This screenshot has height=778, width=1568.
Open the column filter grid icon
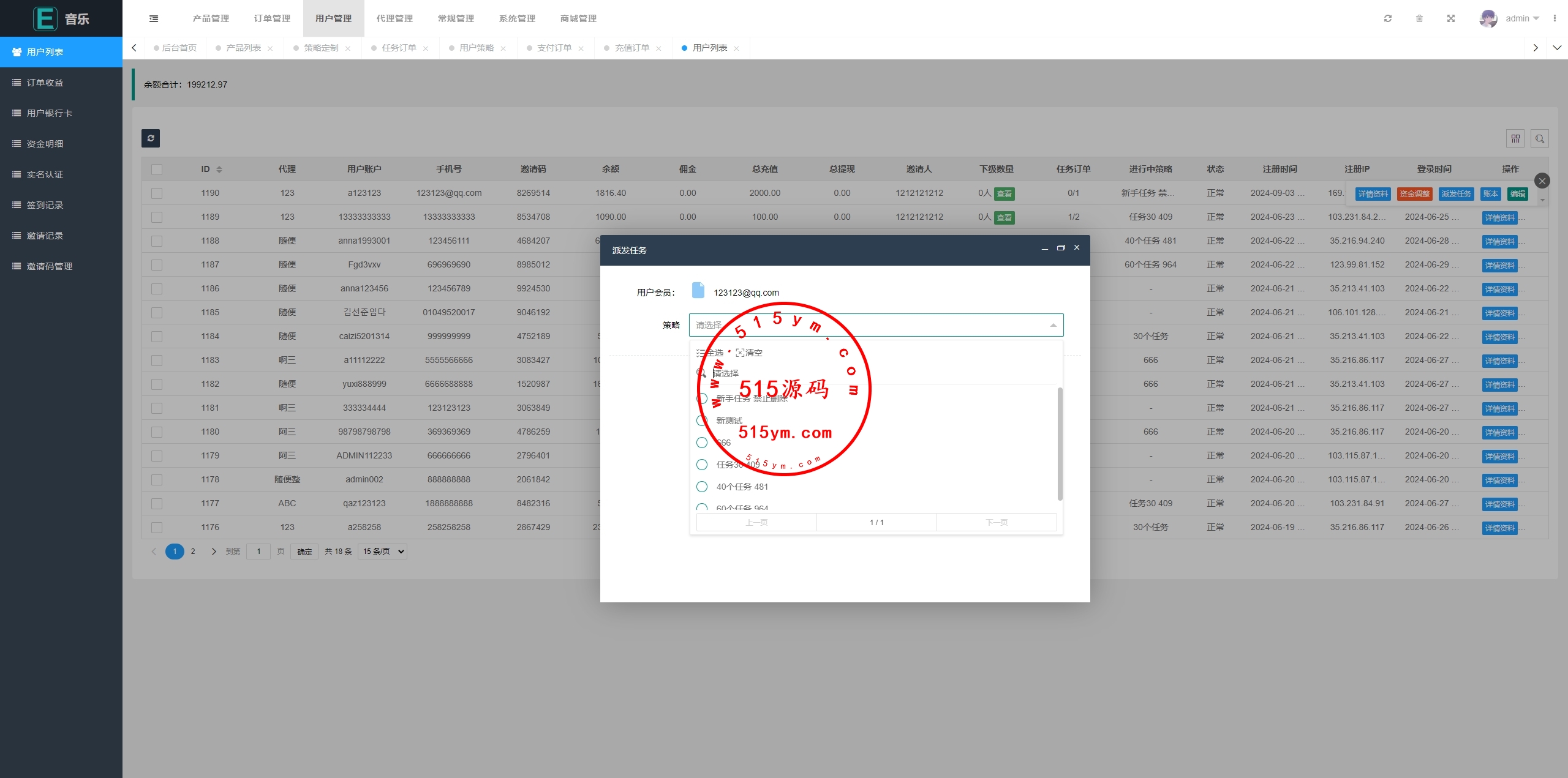click(1515, 139)
